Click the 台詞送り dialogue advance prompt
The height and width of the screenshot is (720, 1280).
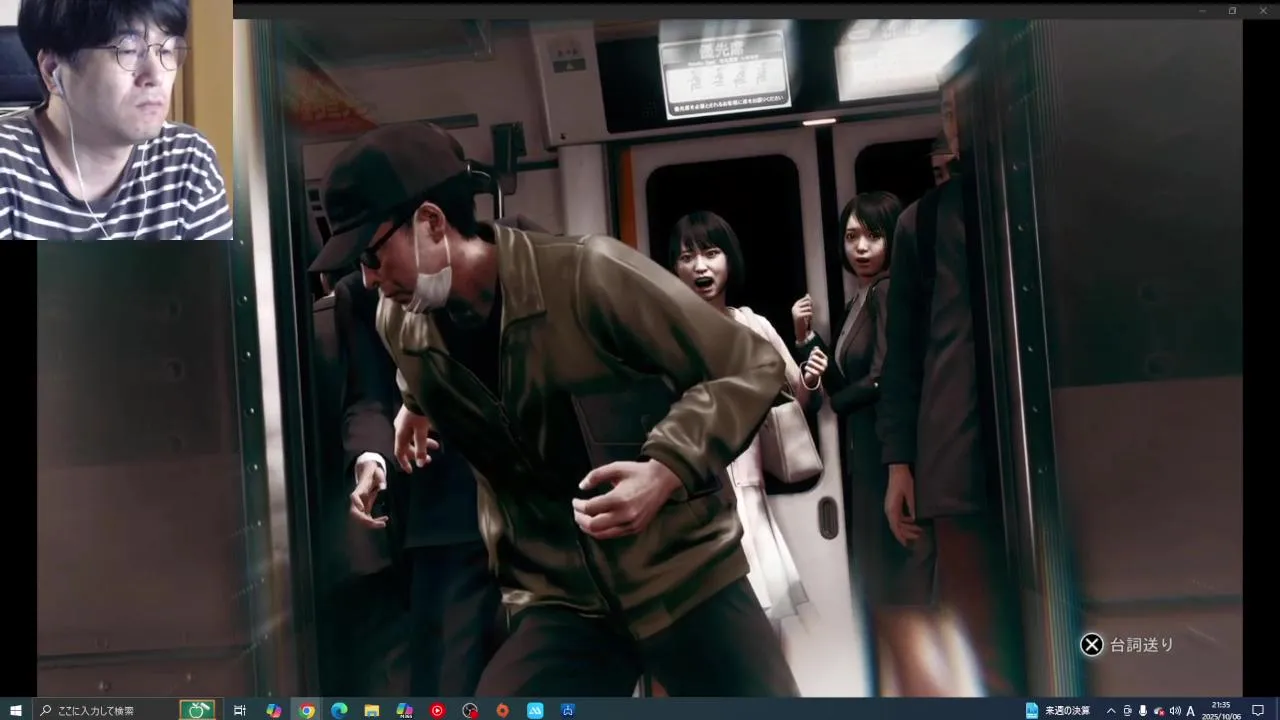[1127, 645]
